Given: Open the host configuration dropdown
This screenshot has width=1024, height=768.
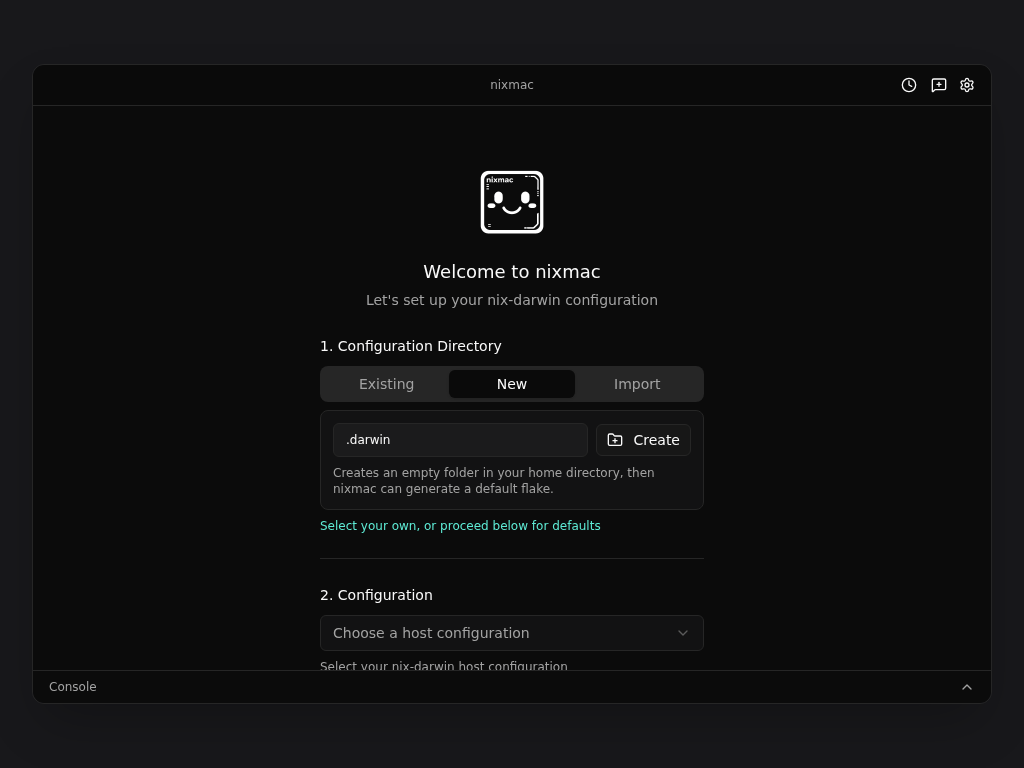Looking at the screenshot, I should [512, 633].
